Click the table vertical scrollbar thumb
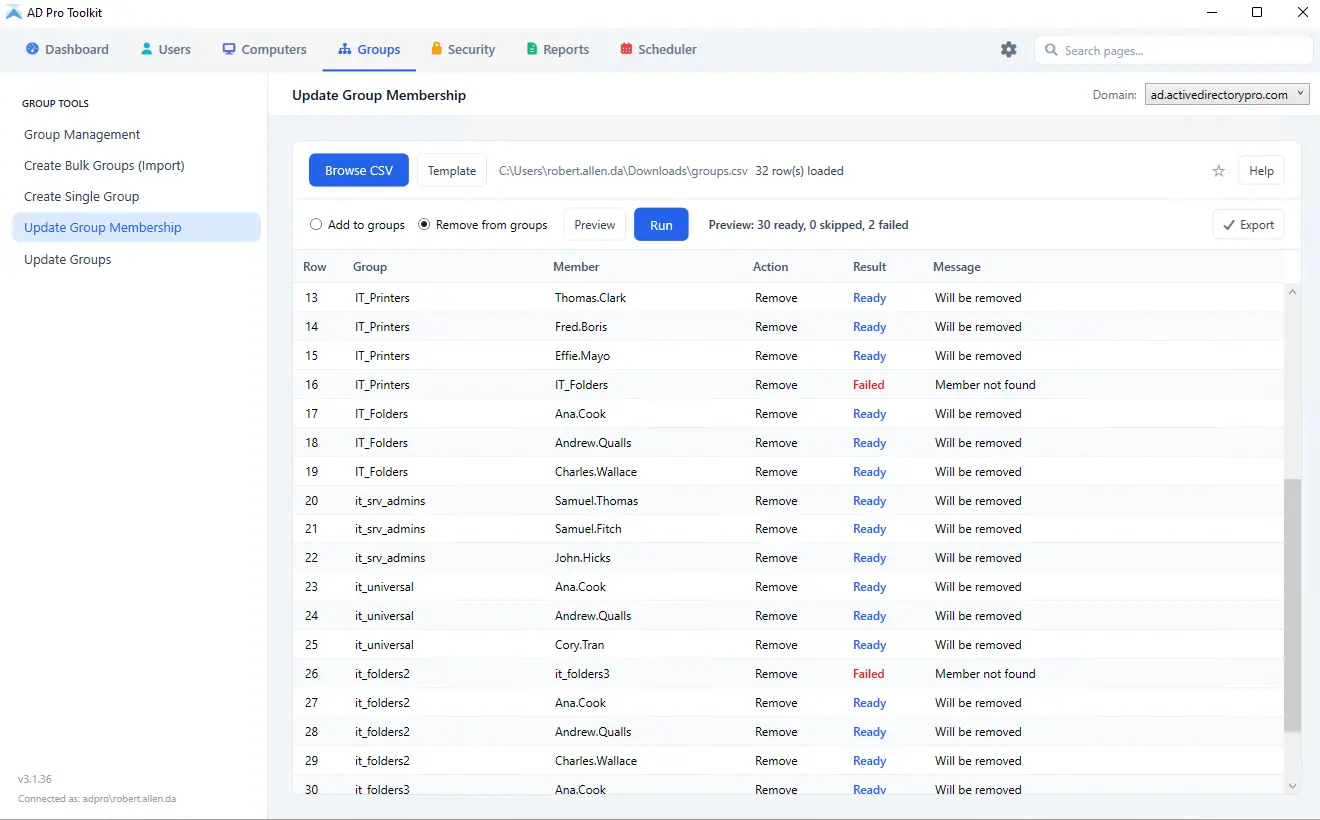1320x820 pixels. (x=1292, y=605)
